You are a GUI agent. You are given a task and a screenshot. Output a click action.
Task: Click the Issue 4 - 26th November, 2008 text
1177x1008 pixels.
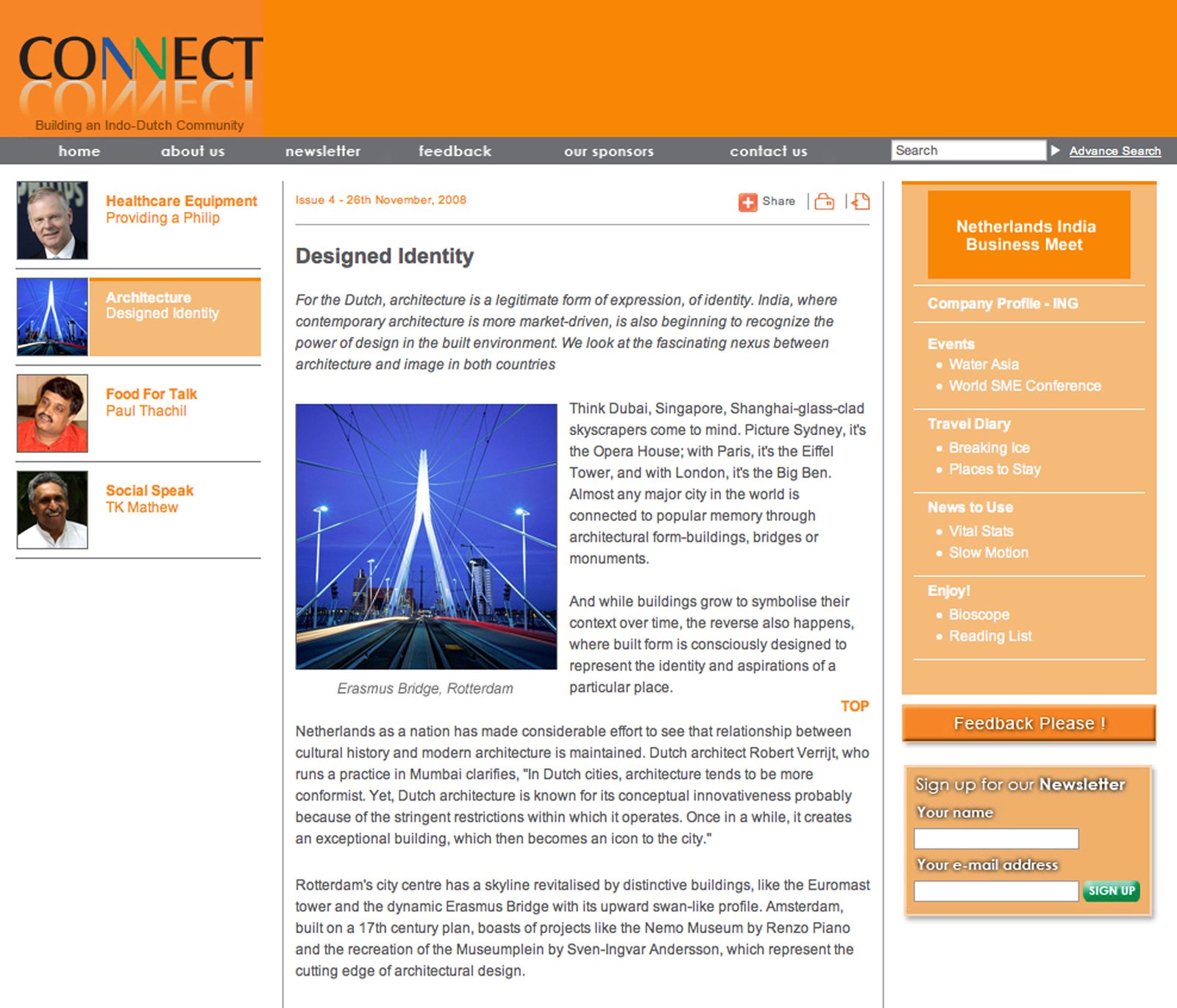point(380,200)
